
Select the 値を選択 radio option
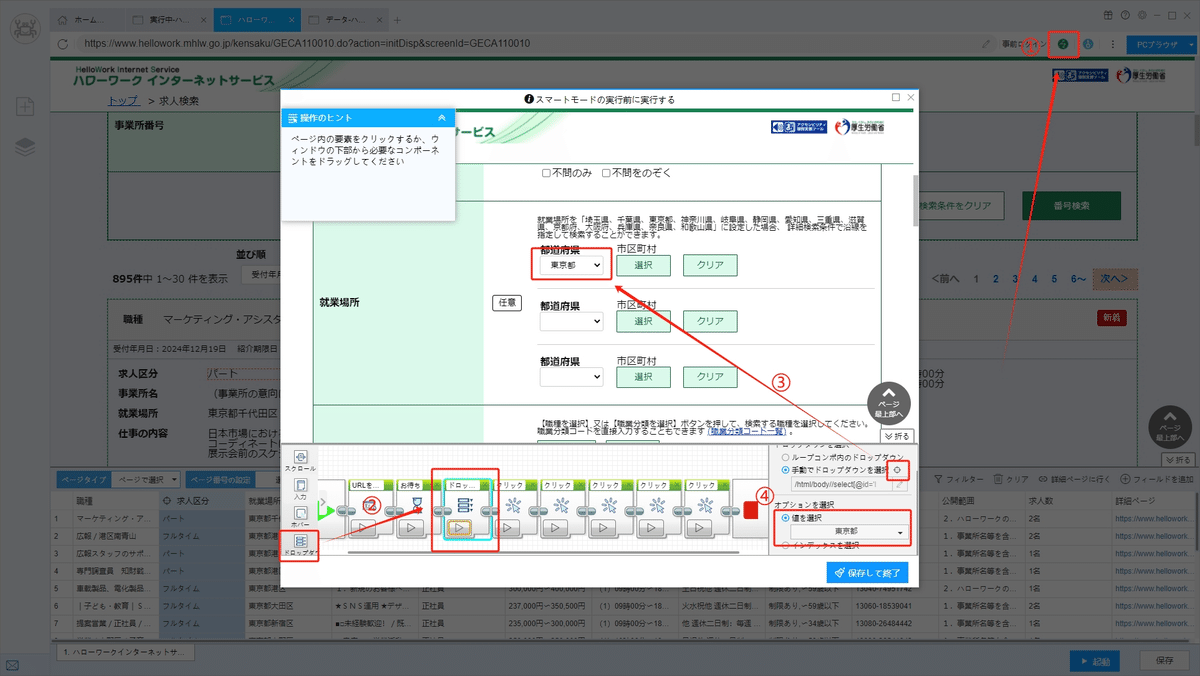point(783,517)
